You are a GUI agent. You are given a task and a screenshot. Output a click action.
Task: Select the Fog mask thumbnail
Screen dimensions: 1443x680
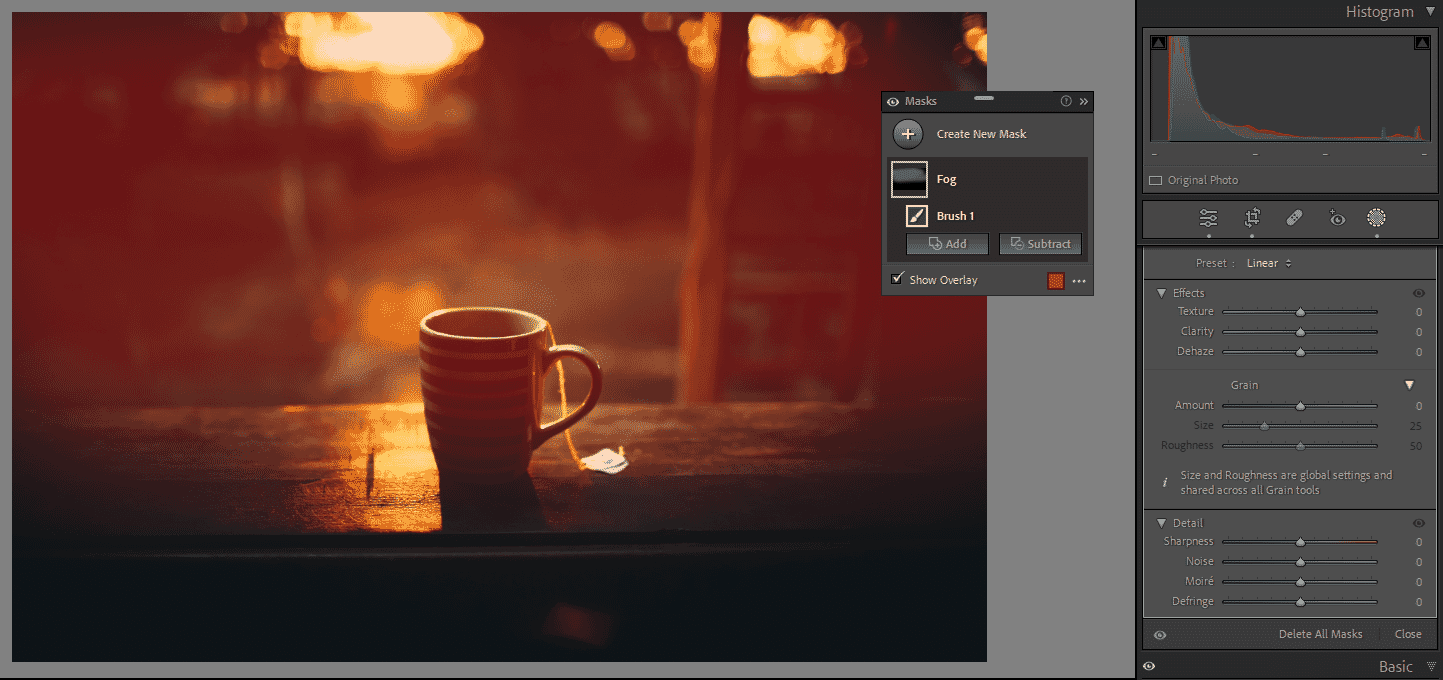[x=909, y=180]
